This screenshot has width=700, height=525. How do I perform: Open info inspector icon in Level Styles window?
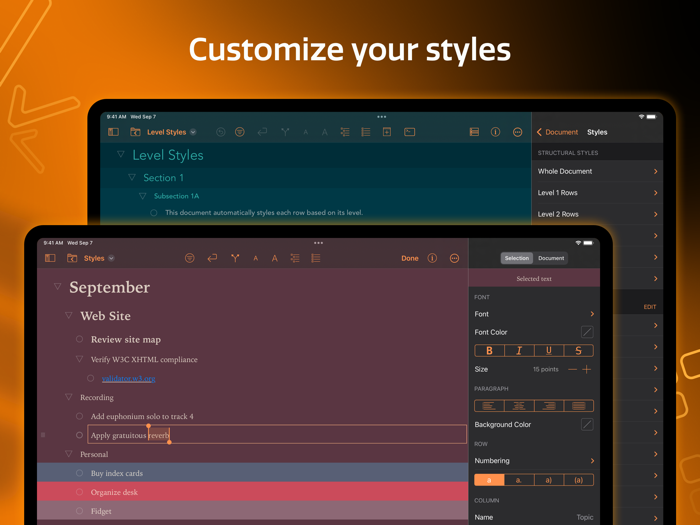(496, 132)
